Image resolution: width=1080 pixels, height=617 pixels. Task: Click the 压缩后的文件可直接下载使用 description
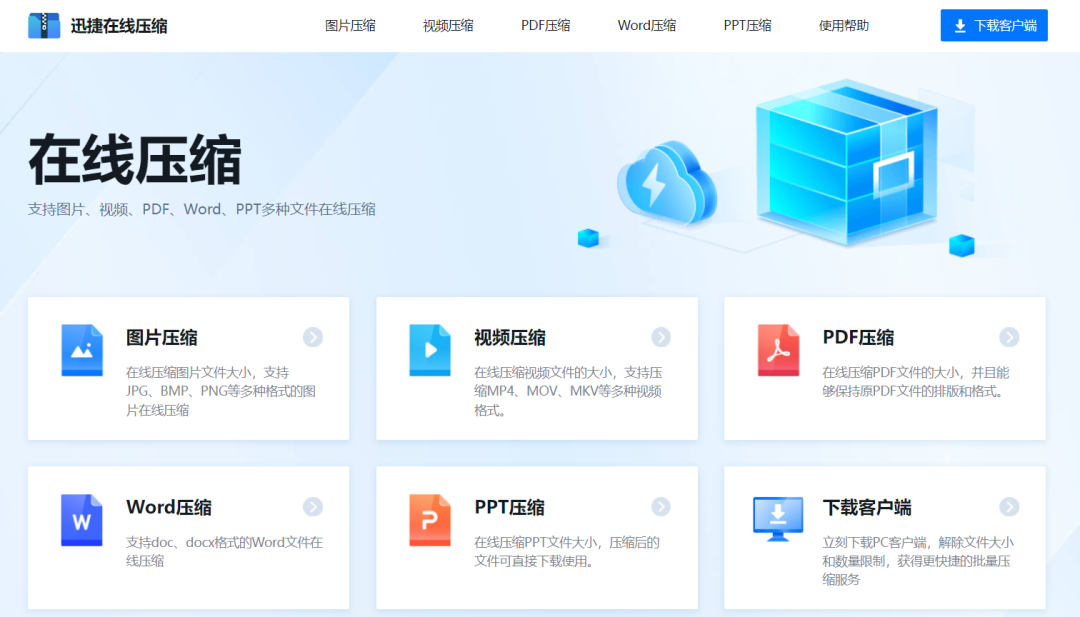(567, 552)
